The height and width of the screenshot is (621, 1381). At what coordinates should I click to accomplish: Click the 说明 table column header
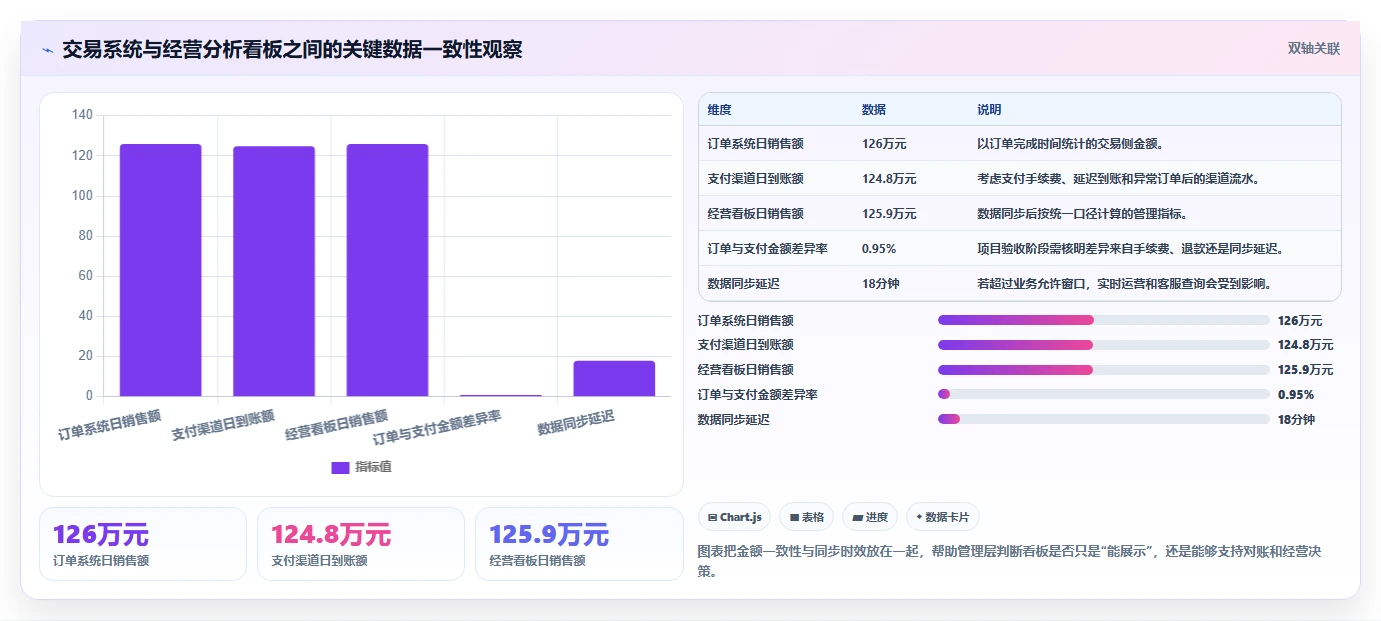989,110
